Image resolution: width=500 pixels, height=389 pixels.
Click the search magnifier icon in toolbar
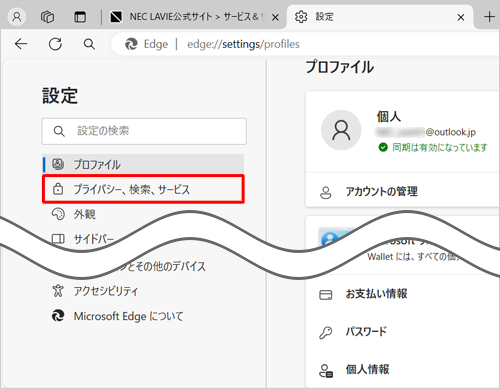point(89,44)
